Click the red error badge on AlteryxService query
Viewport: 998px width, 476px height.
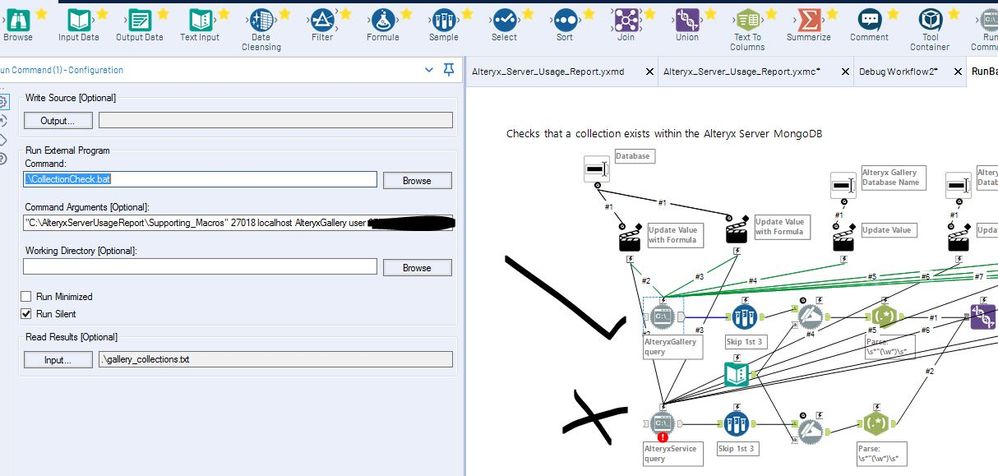coord(663,437)
